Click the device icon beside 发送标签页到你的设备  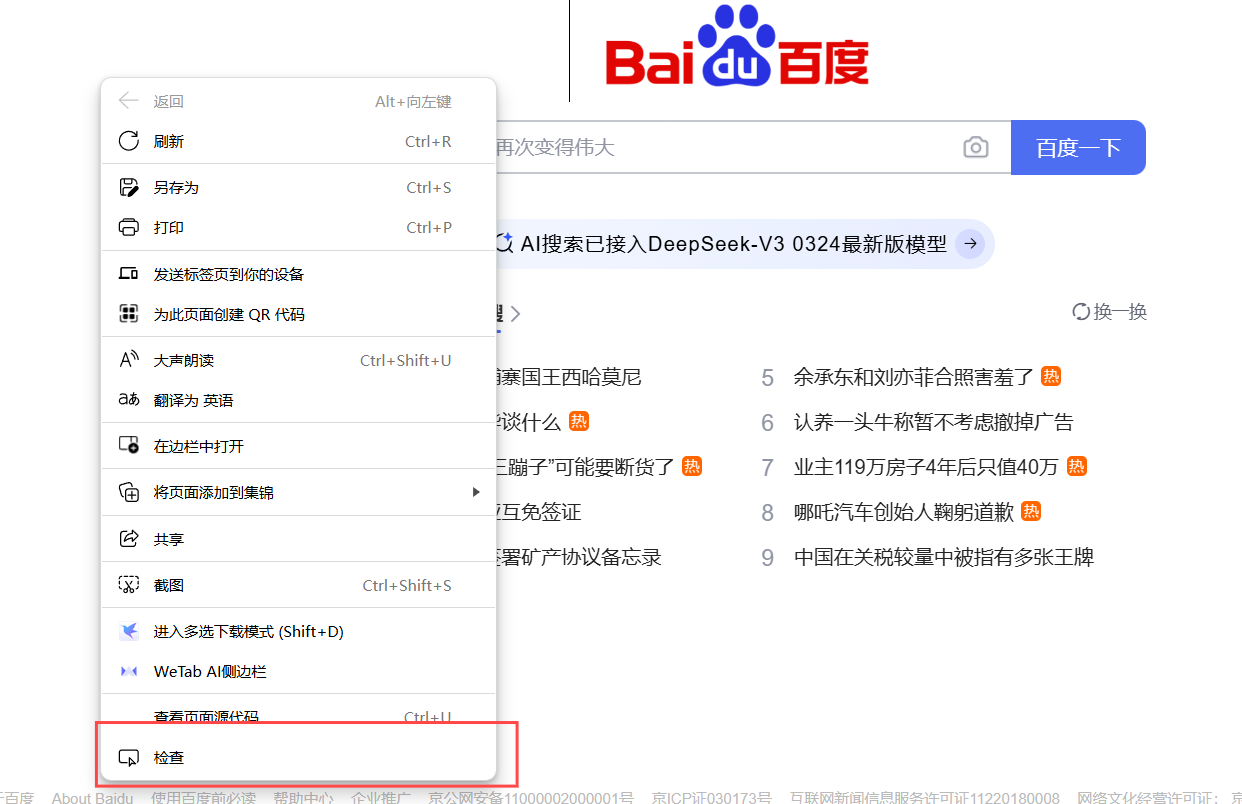point(128,274)
